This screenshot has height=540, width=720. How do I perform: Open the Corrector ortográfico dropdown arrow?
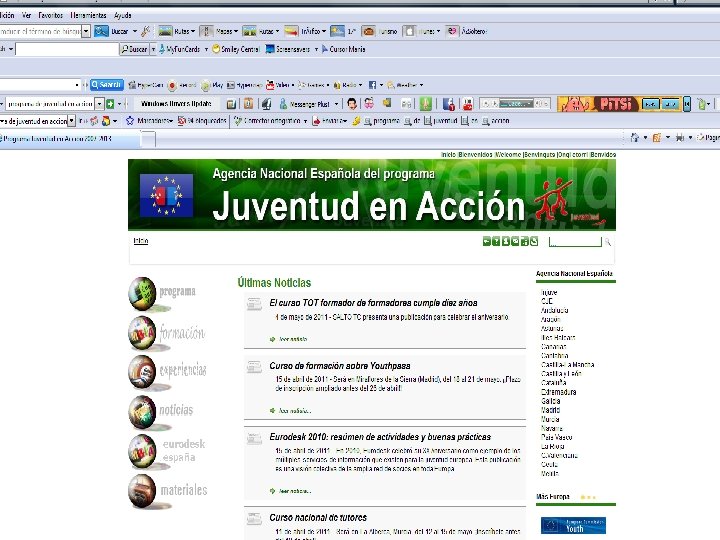tap(305, 121)
